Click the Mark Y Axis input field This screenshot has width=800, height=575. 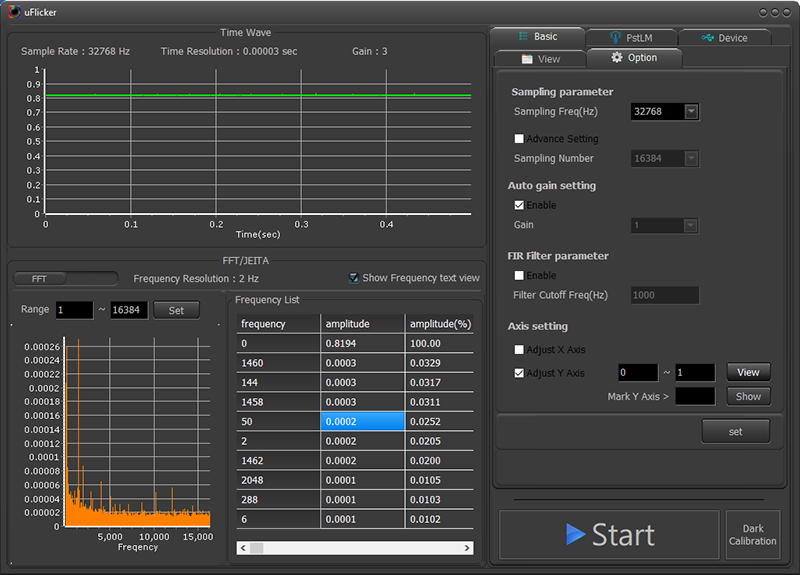(694, 396)
